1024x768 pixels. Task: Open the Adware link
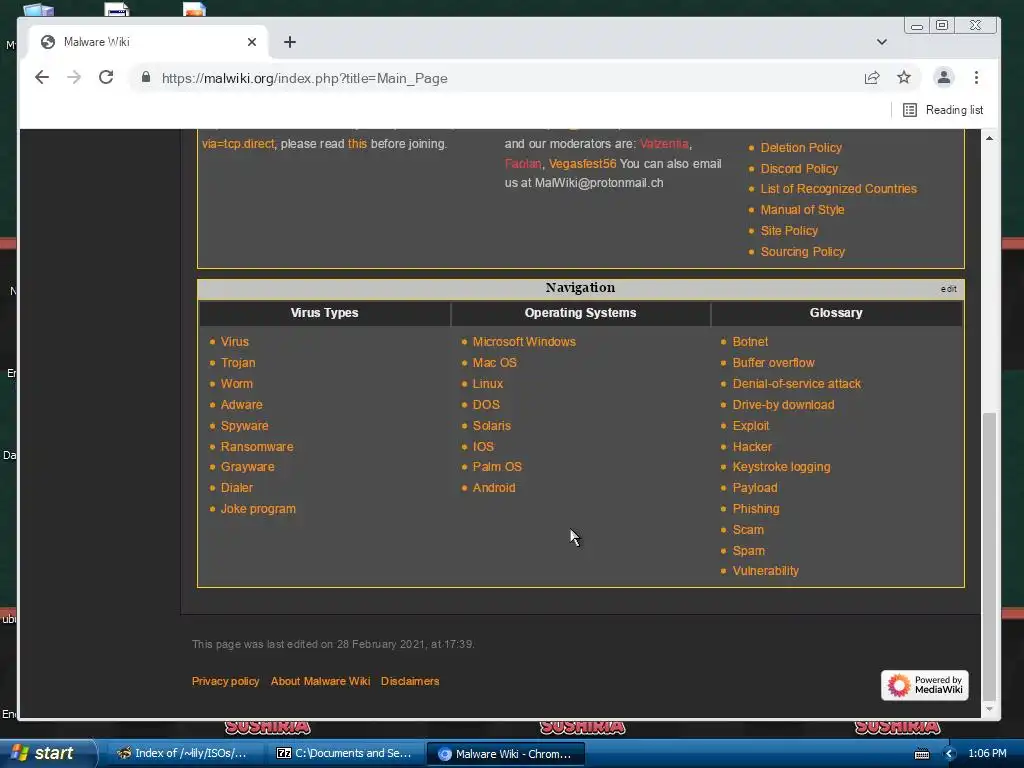241,404
